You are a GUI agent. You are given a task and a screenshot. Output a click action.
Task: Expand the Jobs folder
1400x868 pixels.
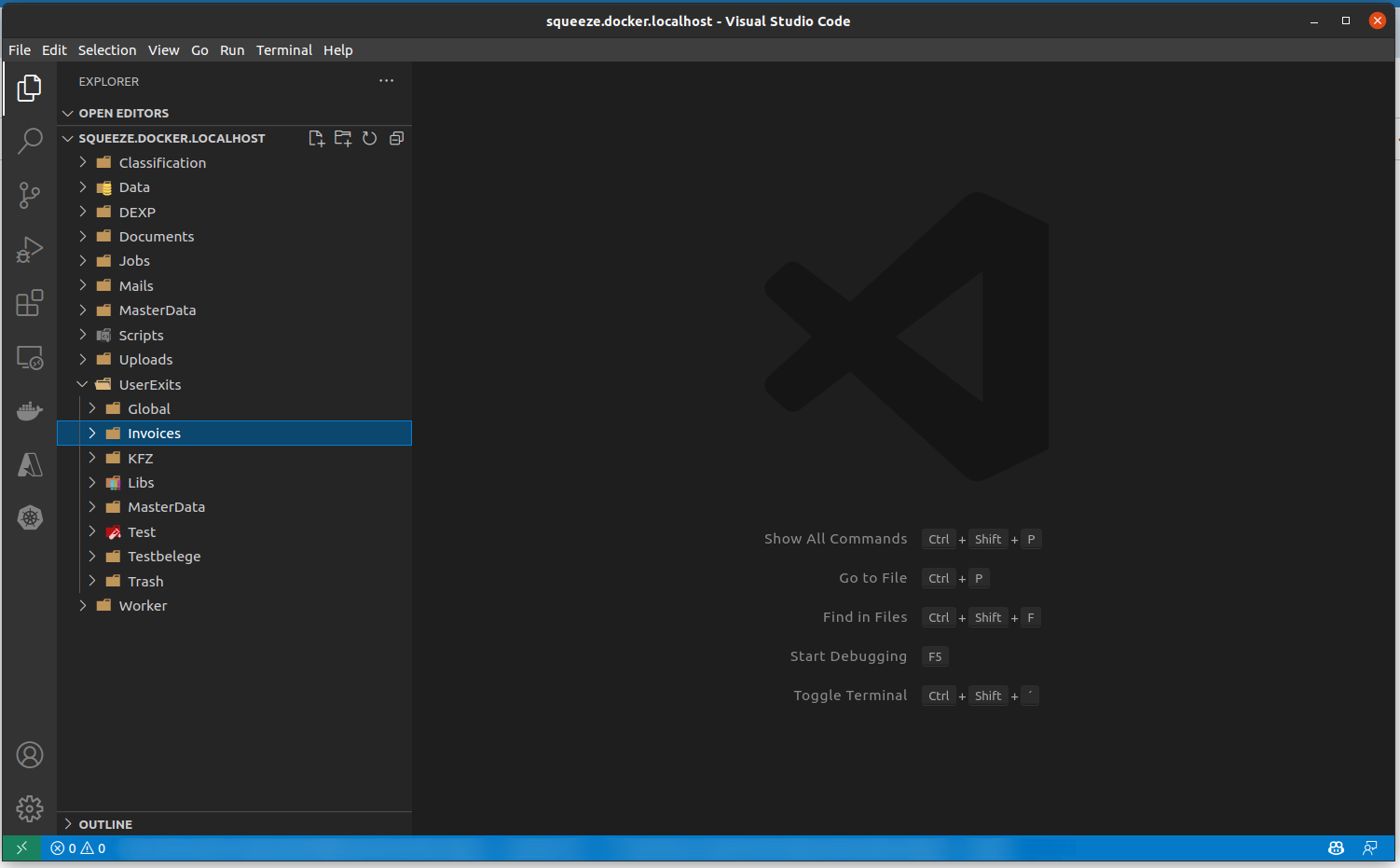coord(235,261)
